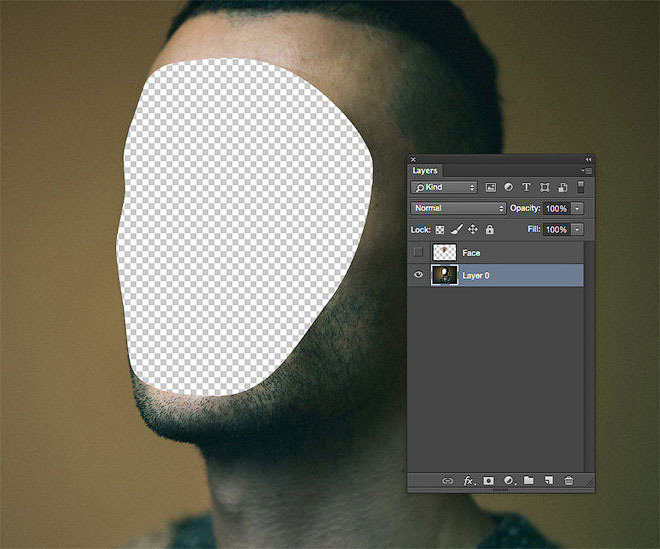The image size is (660, 549).
Task: Select the Face layer name
Action: (471, 253)
